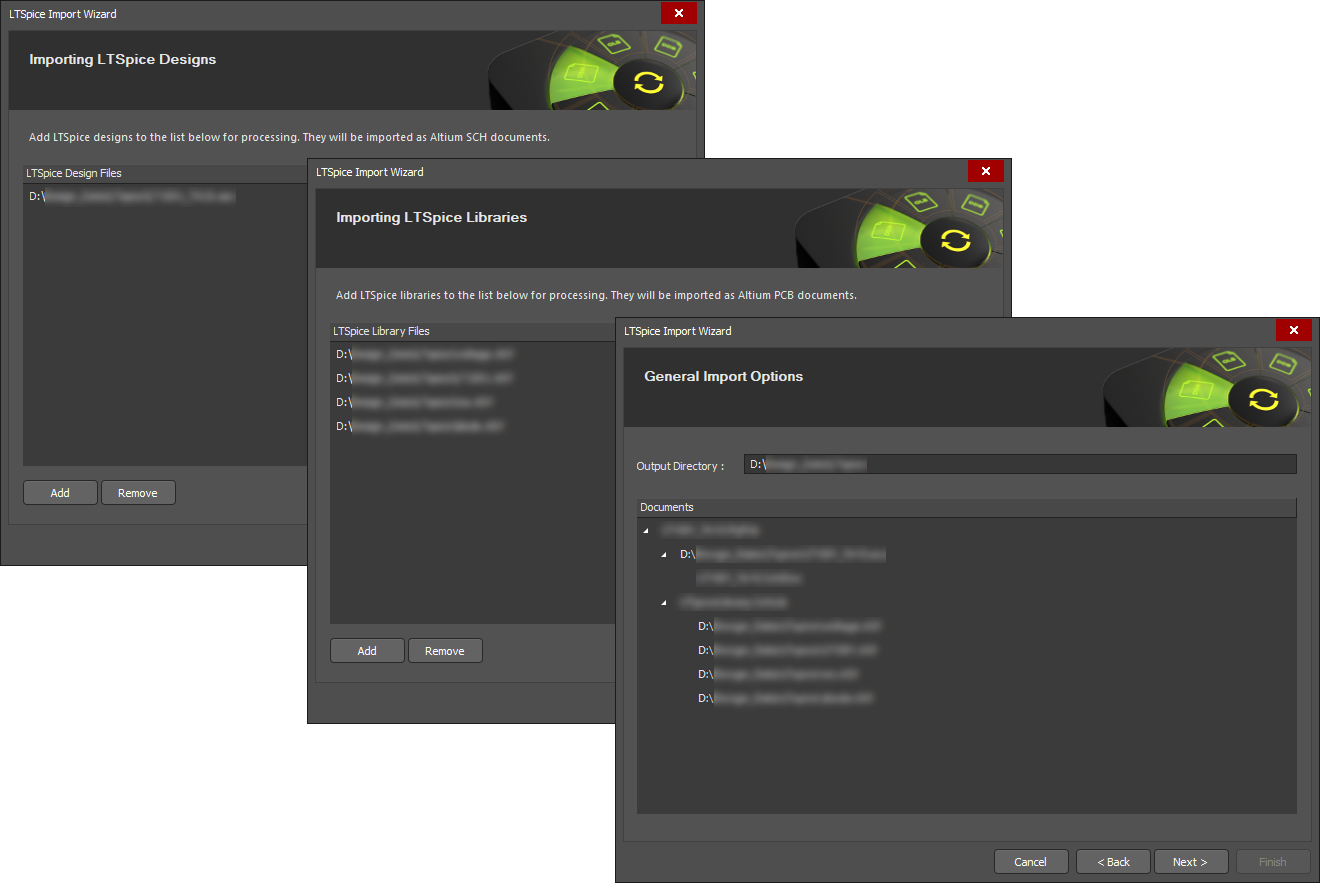
Task: Click into the Output Directory field
Action: pyautogui.click(x=1020, y=465)
